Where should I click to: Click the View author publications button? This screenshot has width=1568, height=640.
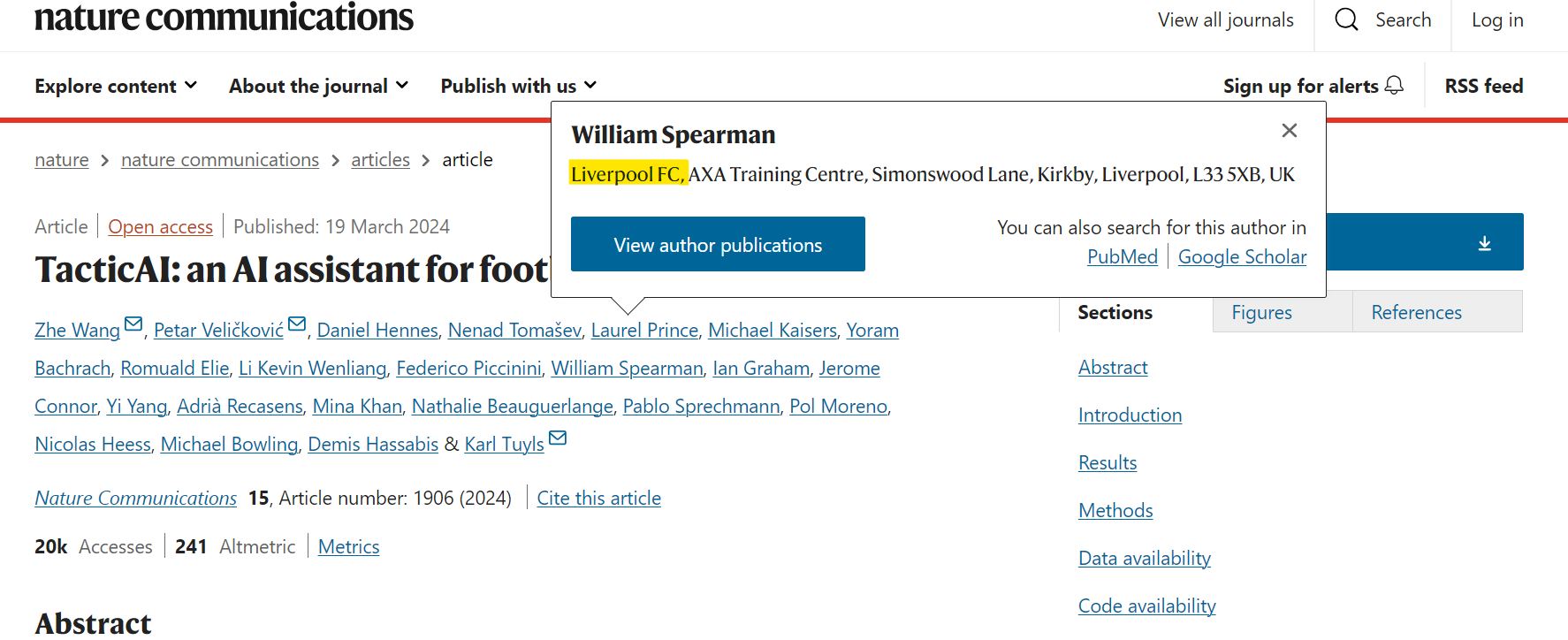point(718,245)
